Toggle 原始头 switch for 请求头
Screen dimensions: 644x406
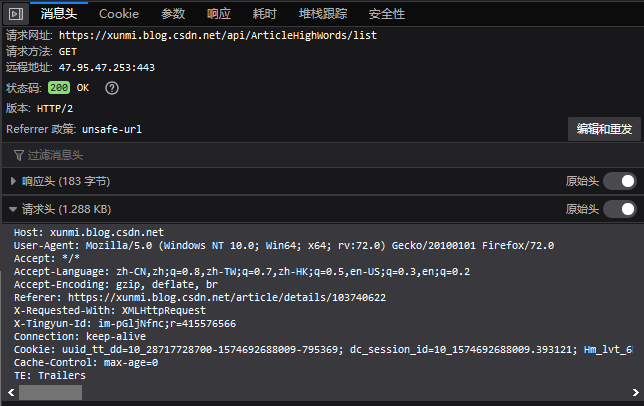(x=620, y=209)
